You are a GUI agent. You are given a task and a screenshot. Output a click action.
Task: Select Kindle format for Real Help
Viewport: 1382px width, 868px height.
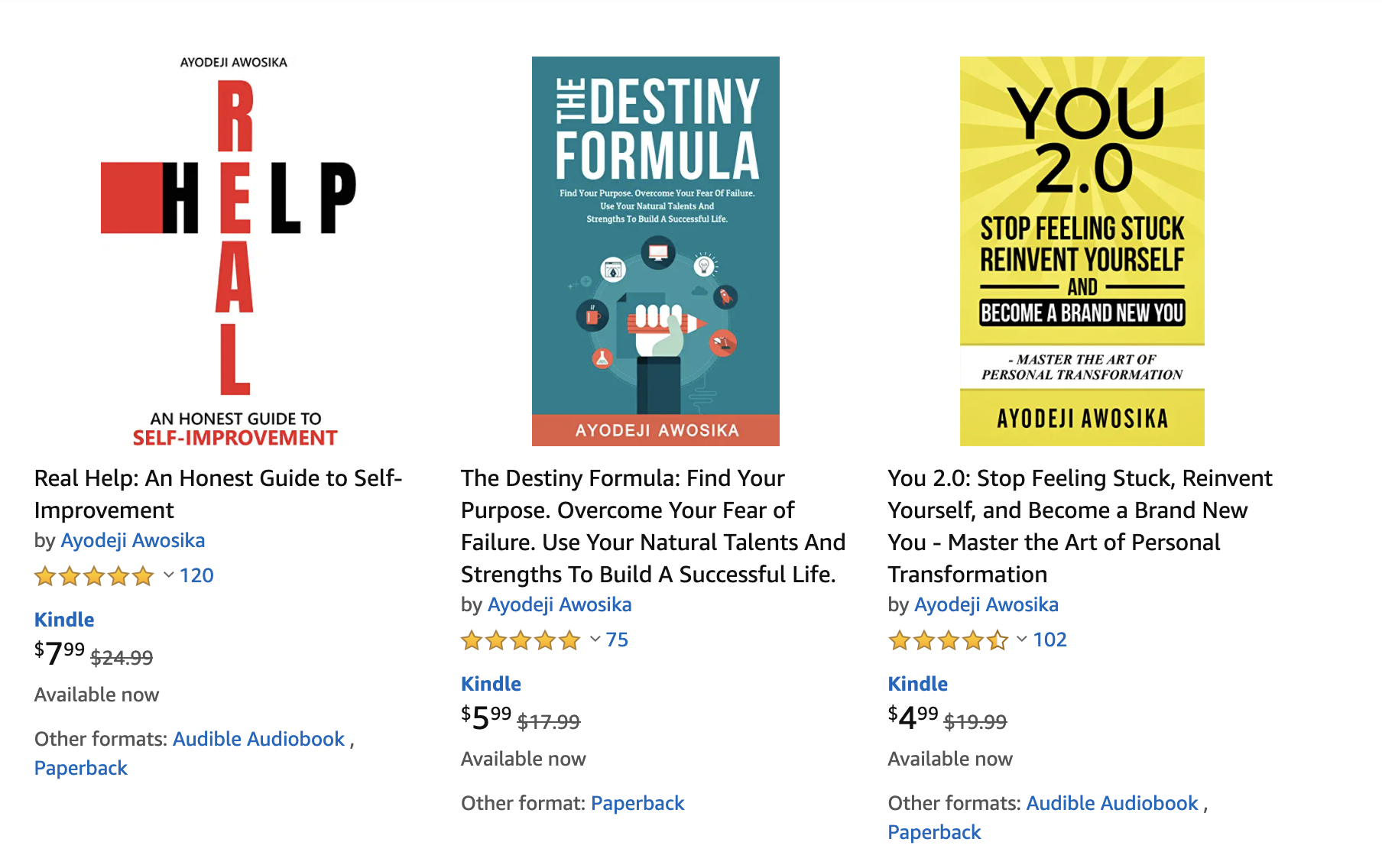(x=64, y=620)
